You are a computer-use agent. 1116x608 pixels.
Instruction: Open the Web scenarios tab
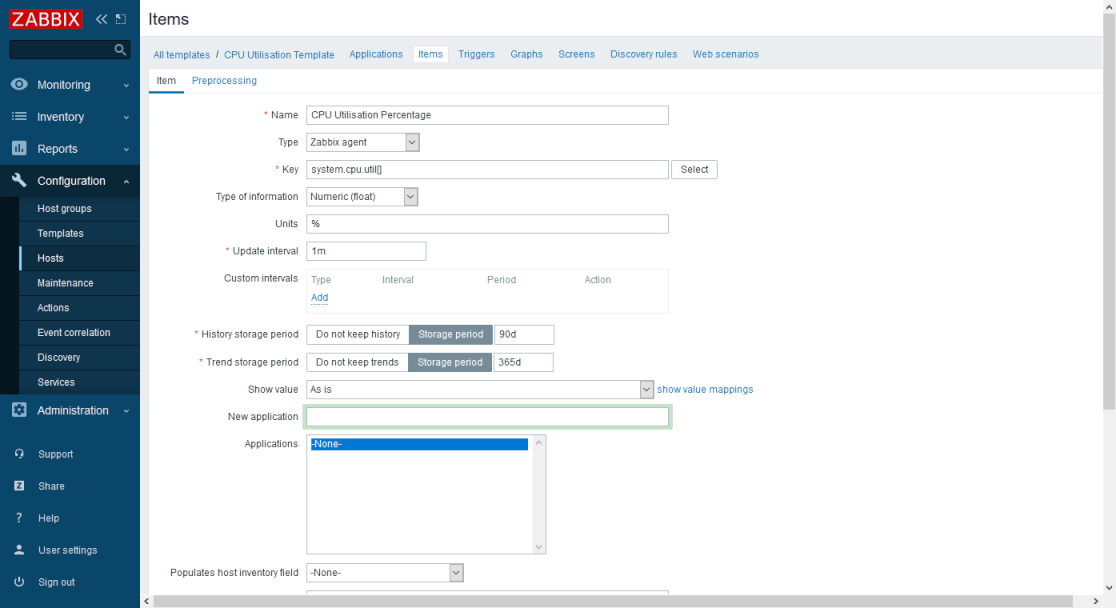[725, 54]
